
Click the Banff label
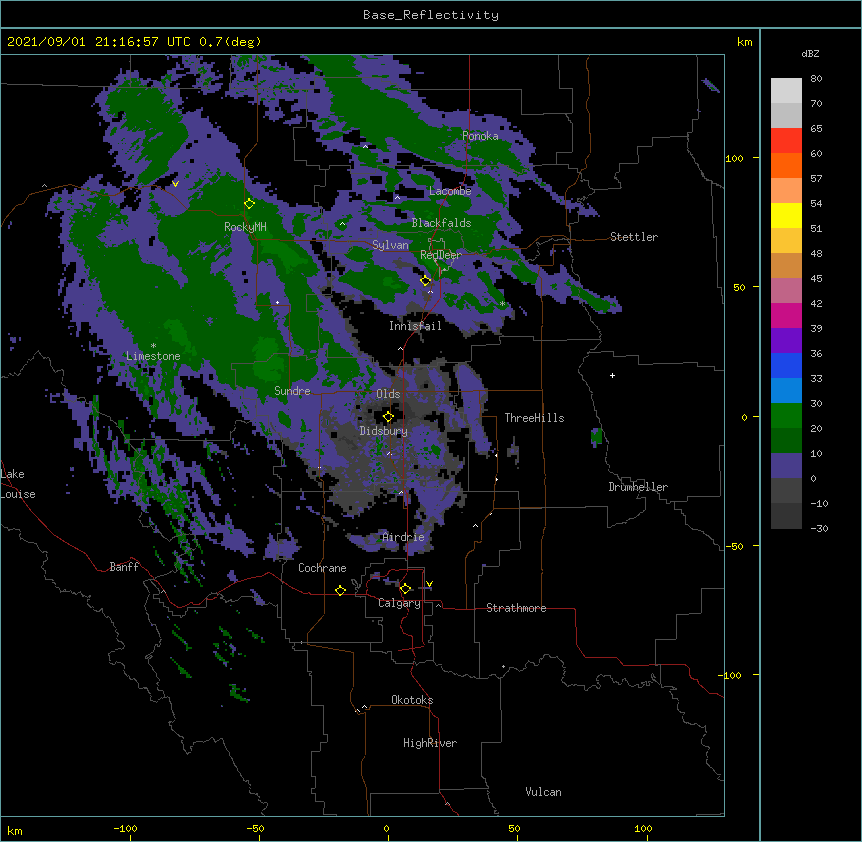pos(124,567)
